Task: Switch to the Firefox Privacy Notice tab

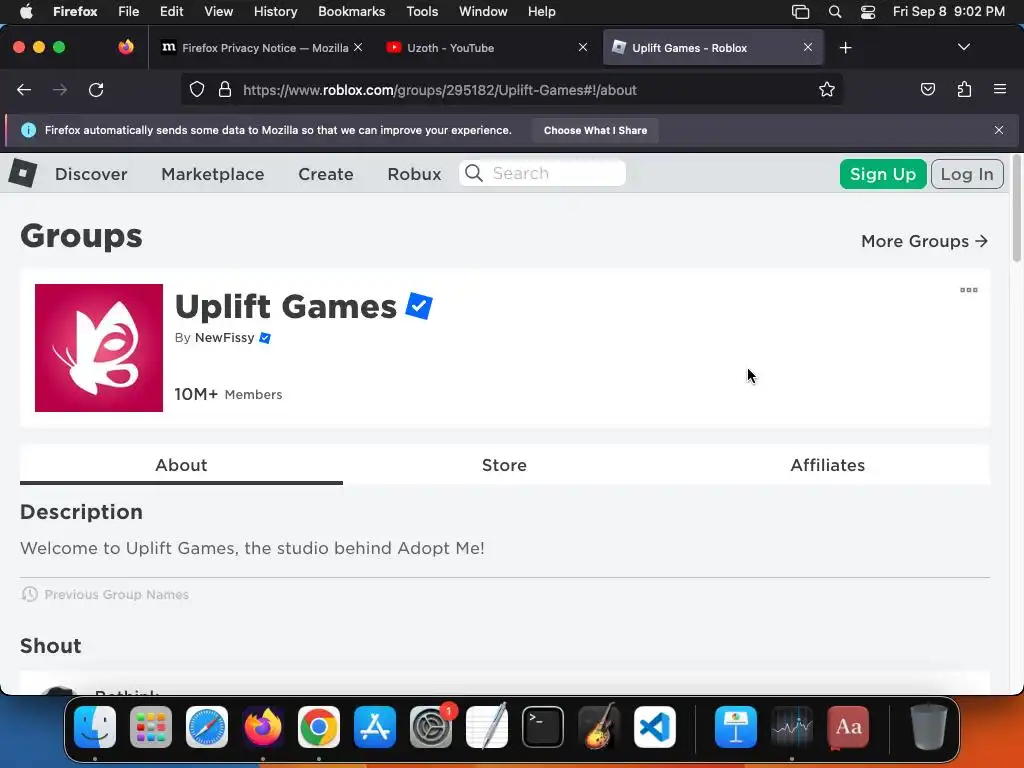Action: tap(262, 48)
